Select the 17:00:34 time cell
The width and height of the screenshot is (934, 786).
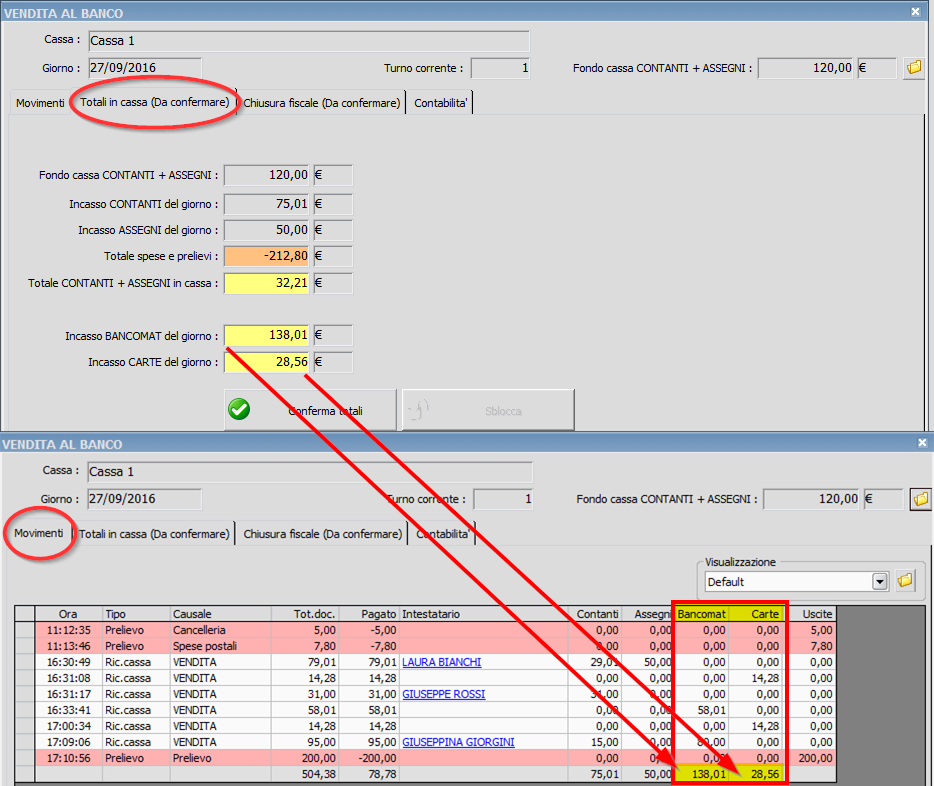point(69,726)
